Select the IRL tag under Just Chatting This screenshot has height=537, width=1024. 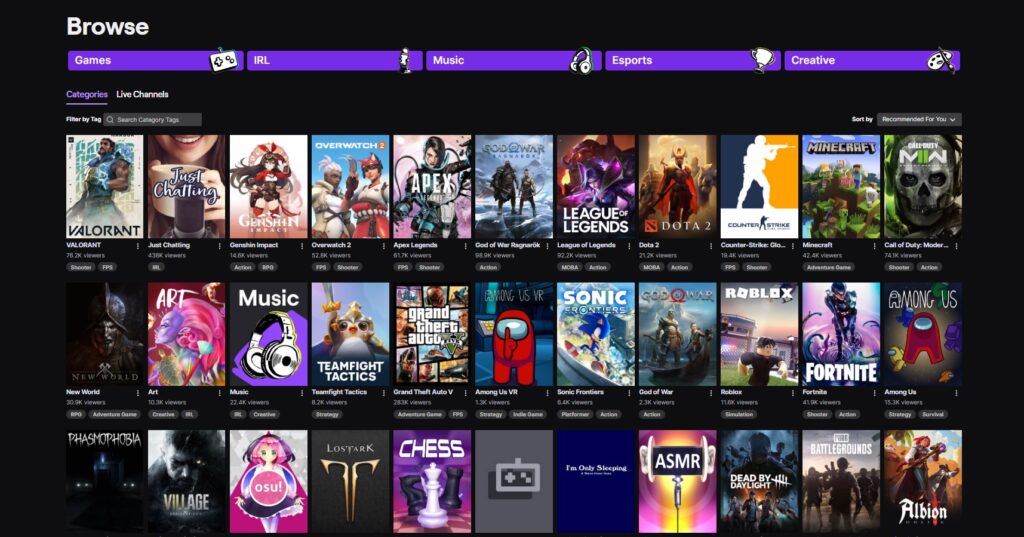(157, 267)
